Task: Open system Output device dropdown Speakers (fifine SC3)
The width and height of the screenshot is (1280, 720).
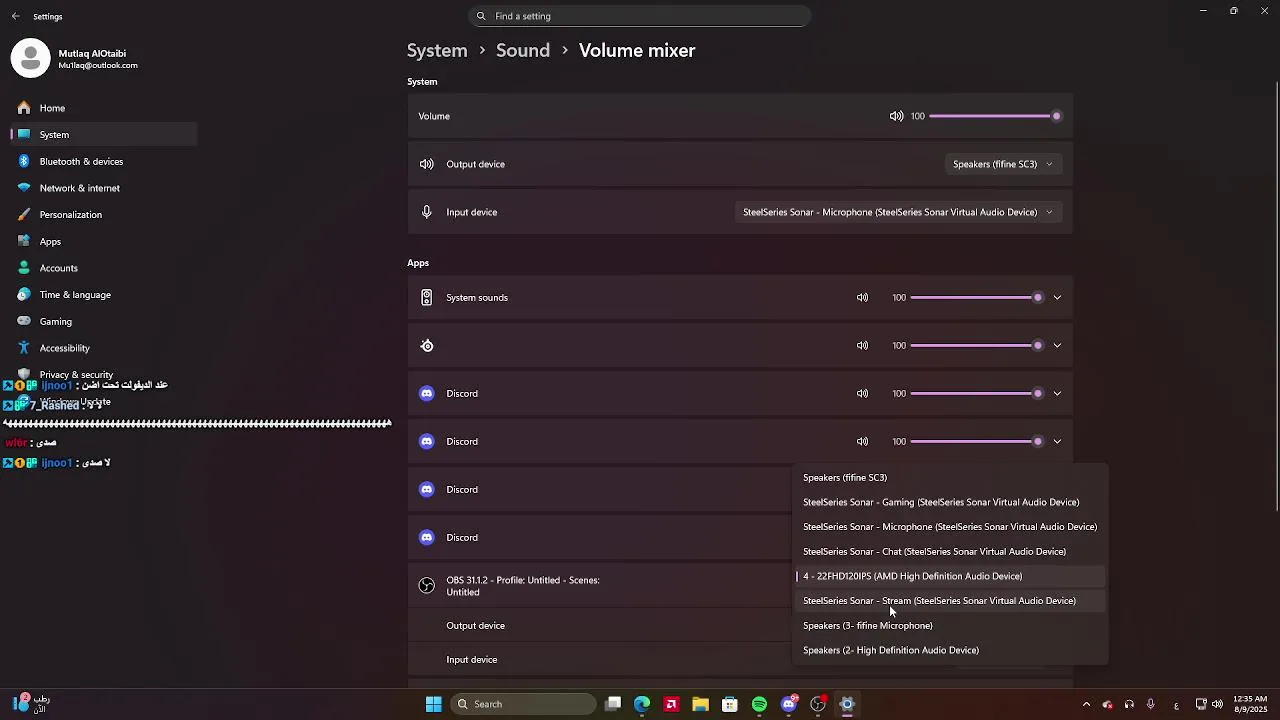Action: 1003,164
